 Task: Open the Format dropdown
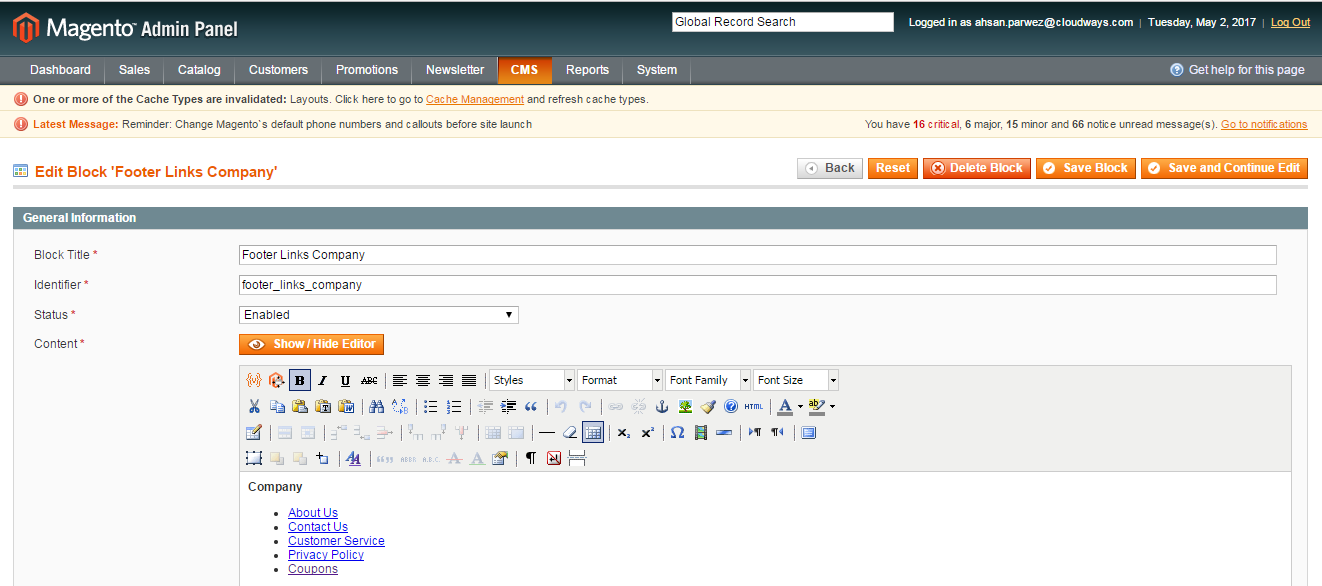point(620,380)
